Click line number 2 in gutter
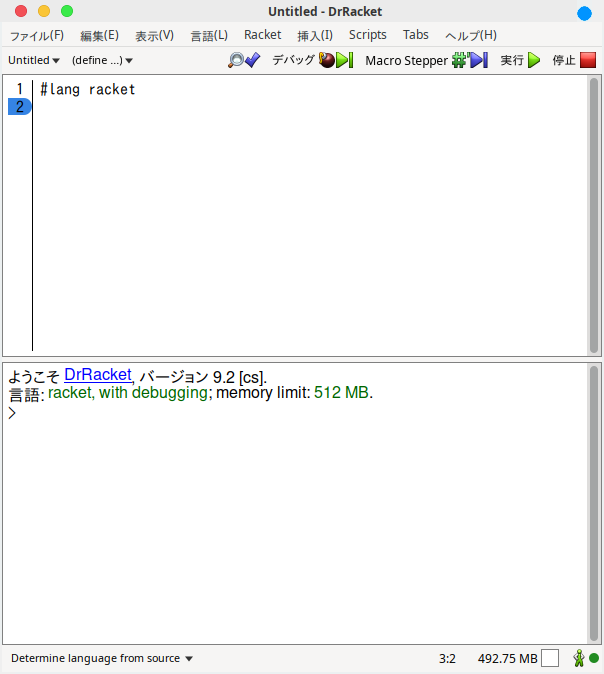604x674 pixels. (x=20, y=107)
